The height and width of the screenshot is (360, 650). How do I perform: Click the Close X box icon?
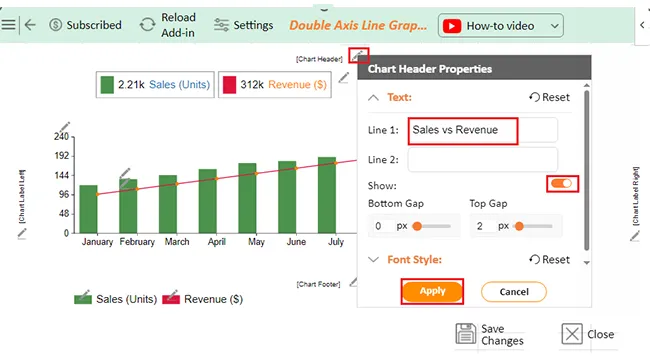point(572,334)
